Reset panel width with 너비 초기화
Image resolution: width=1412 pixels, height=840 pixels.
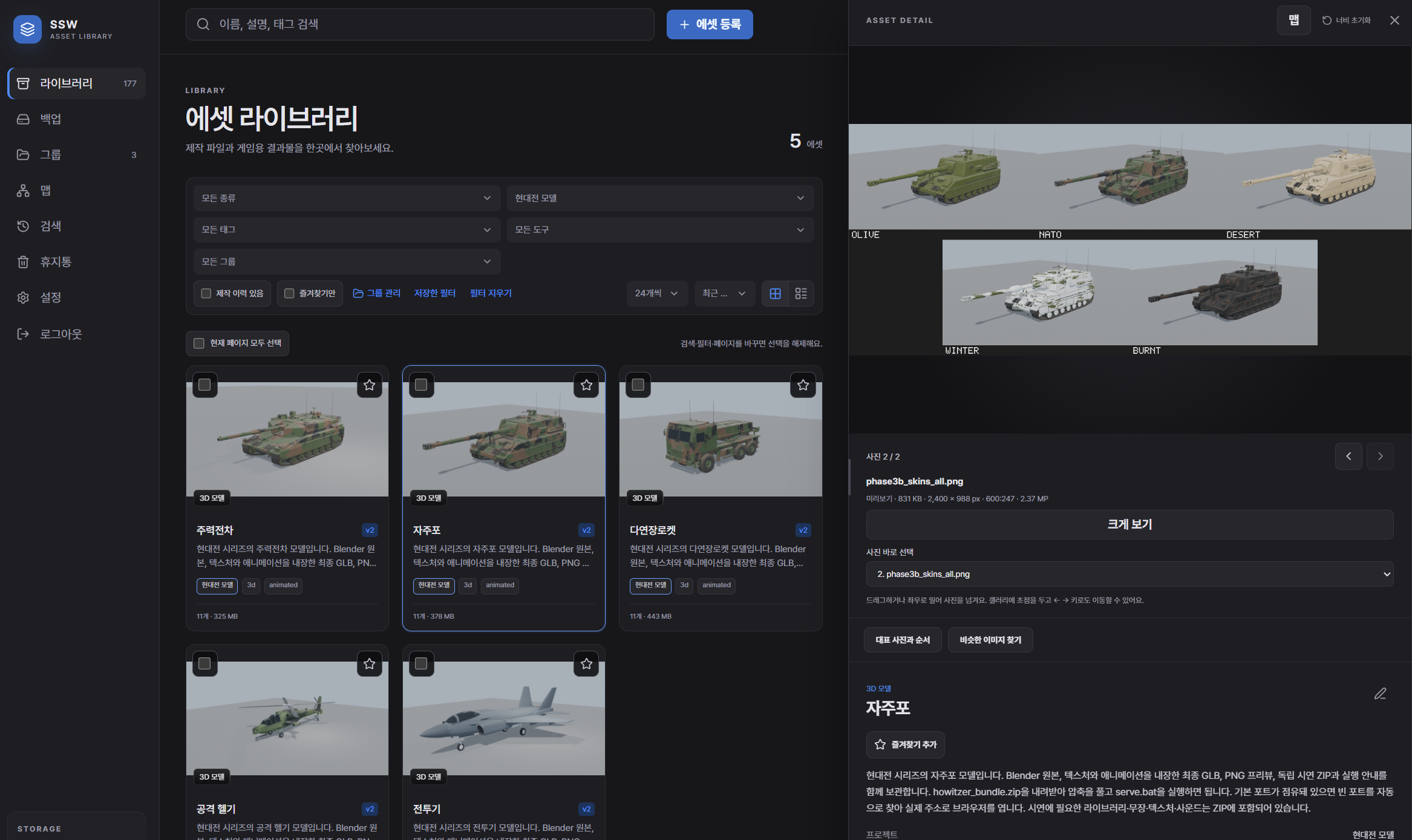[1347, 21]
